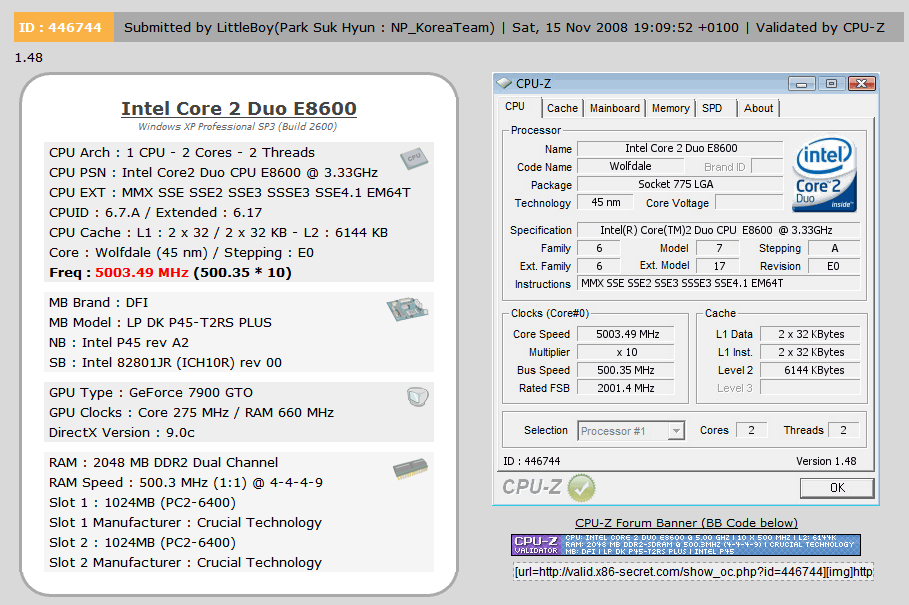Click 'Version 1.48' text in CPU-Z window
Screen dimensions: 909x605
826,461
